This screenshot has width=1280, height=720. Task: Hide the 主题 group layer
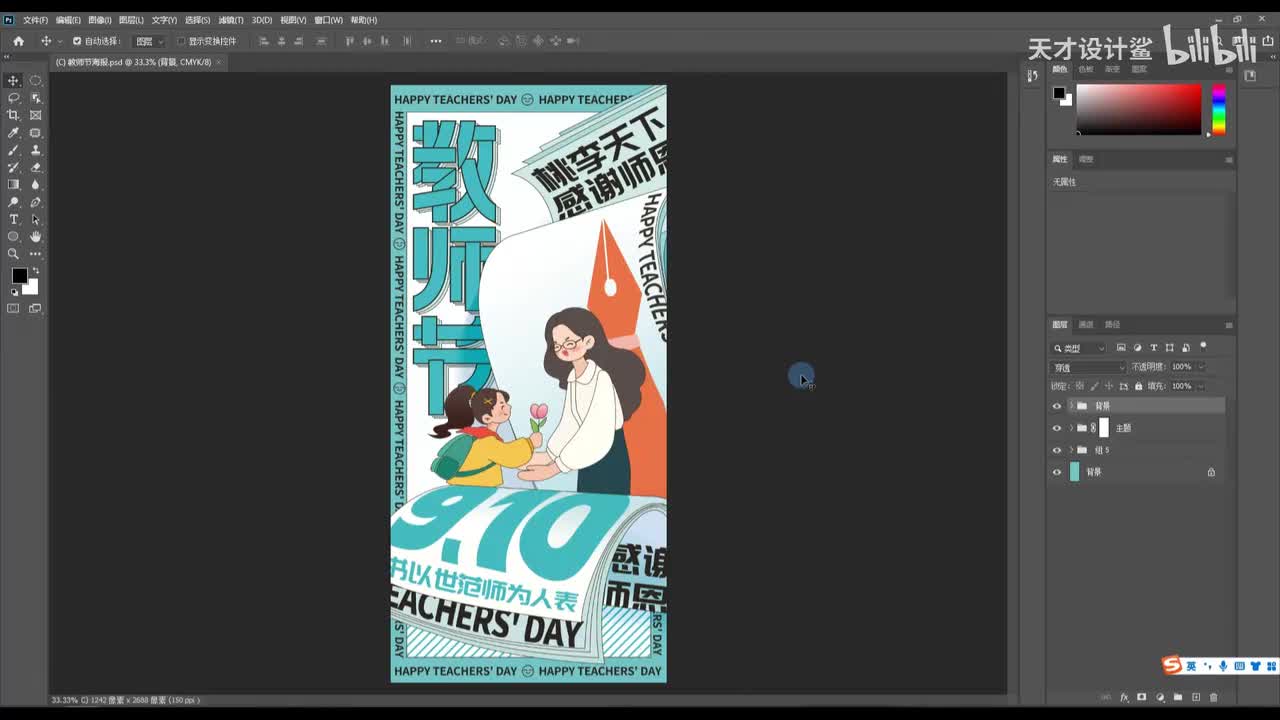(x=1057, y=428)
